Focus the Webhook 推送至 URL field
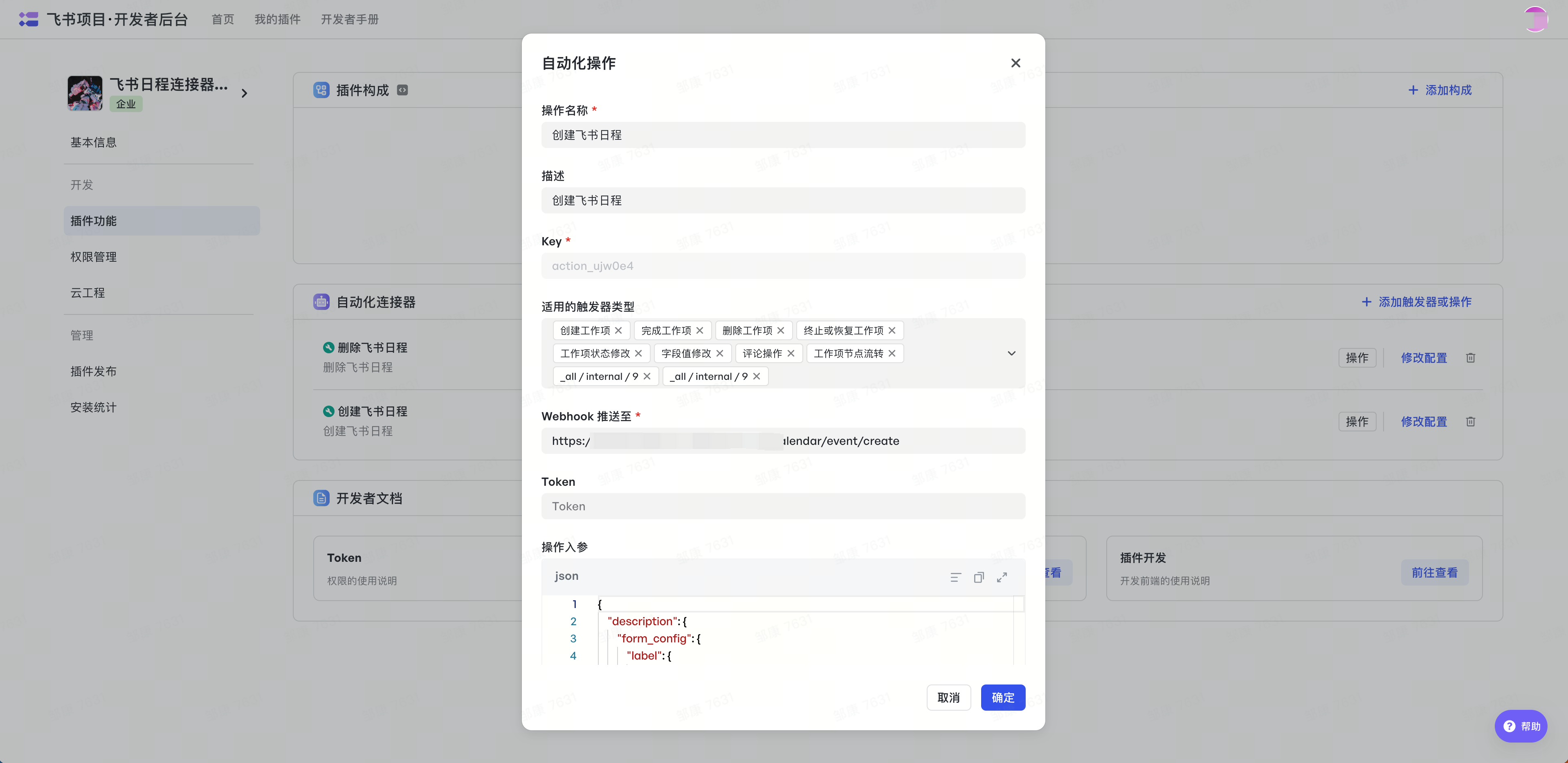The image size is (1568, 763). [784, 440]
